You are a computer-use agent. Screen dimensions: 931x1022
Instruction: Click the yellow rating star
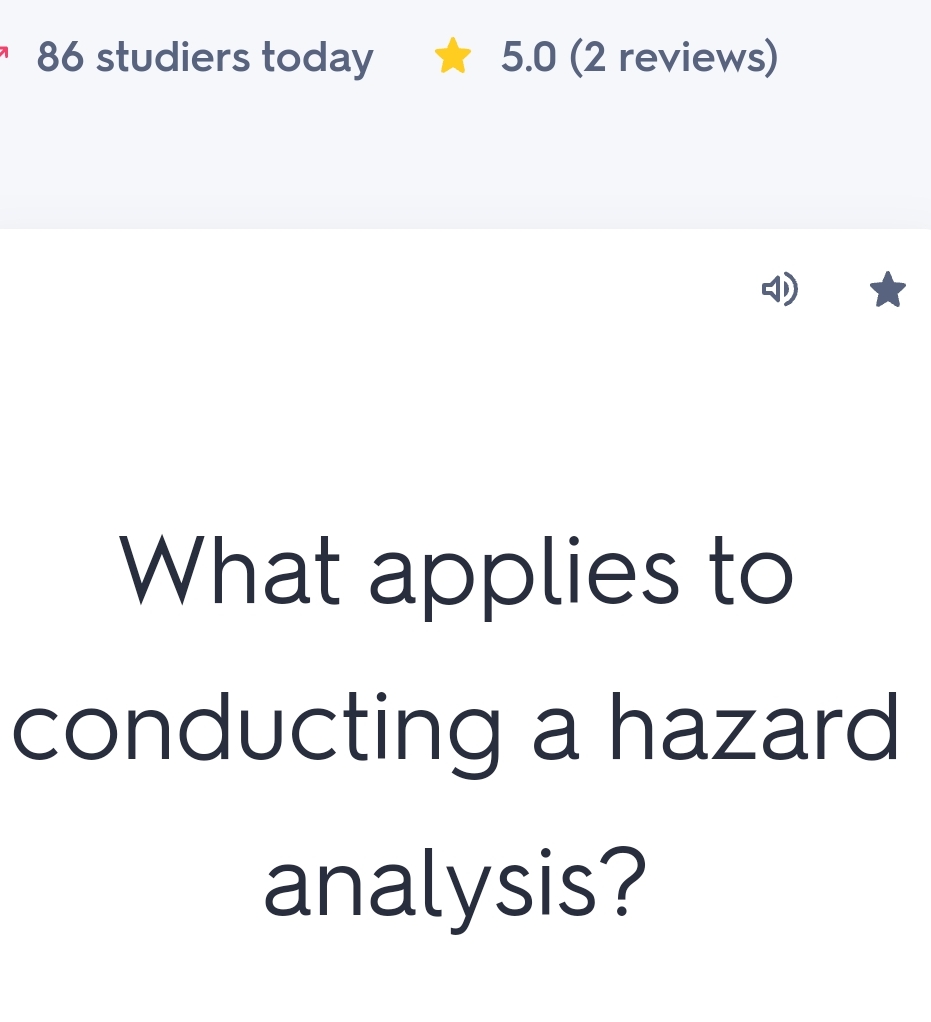click(x=453, y=57)
